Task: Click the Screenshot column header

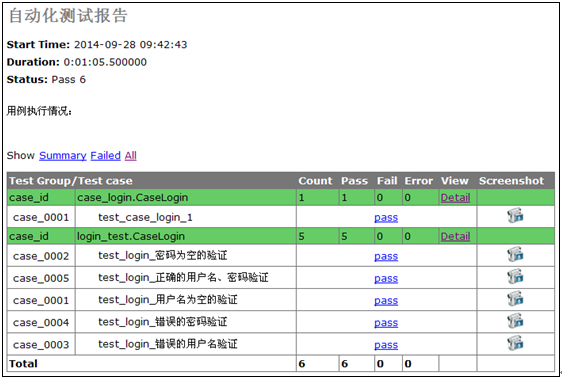Action: 511,181
